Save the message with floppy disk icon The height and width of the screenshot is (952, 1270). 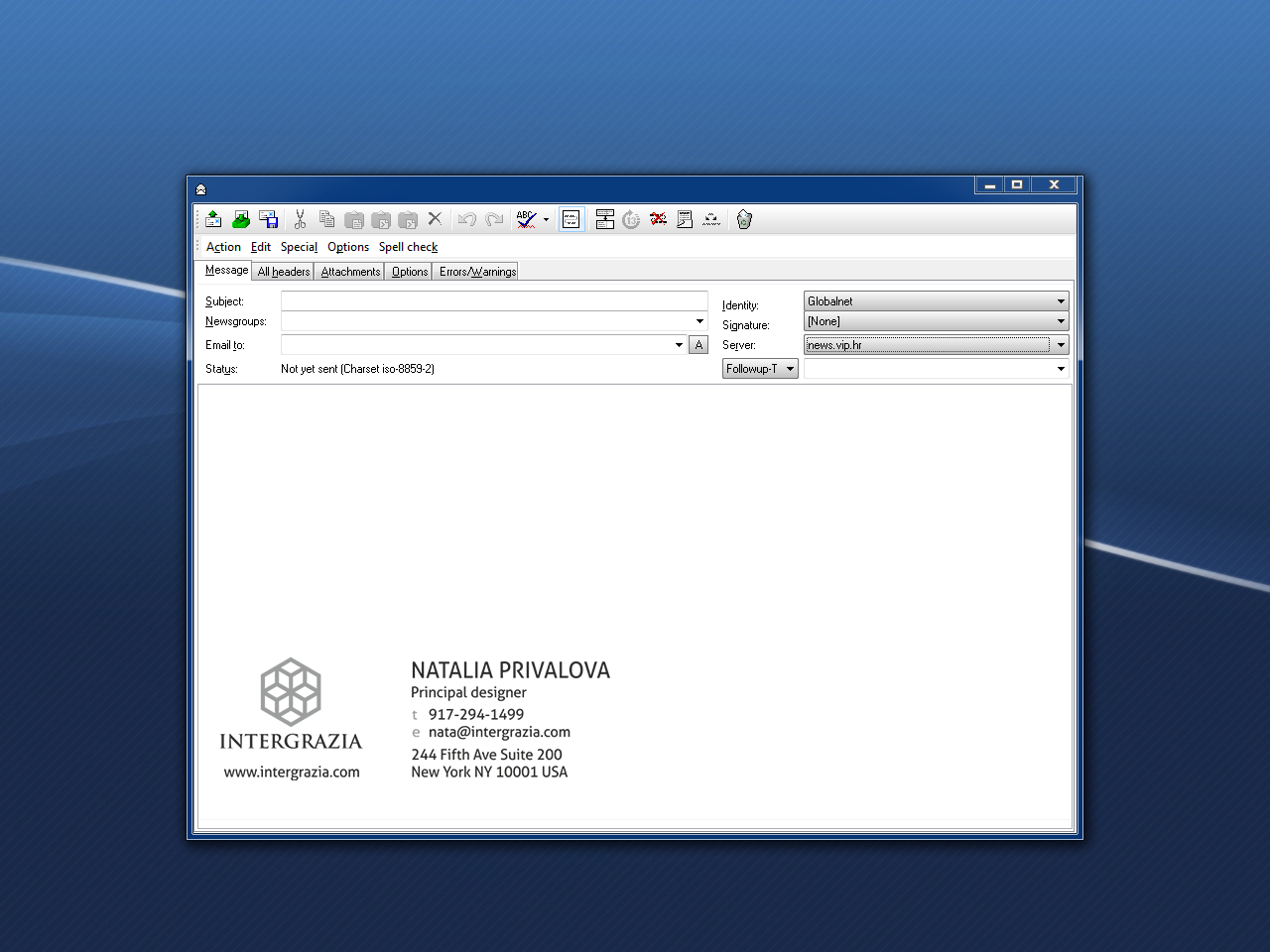tap(268, 219)
